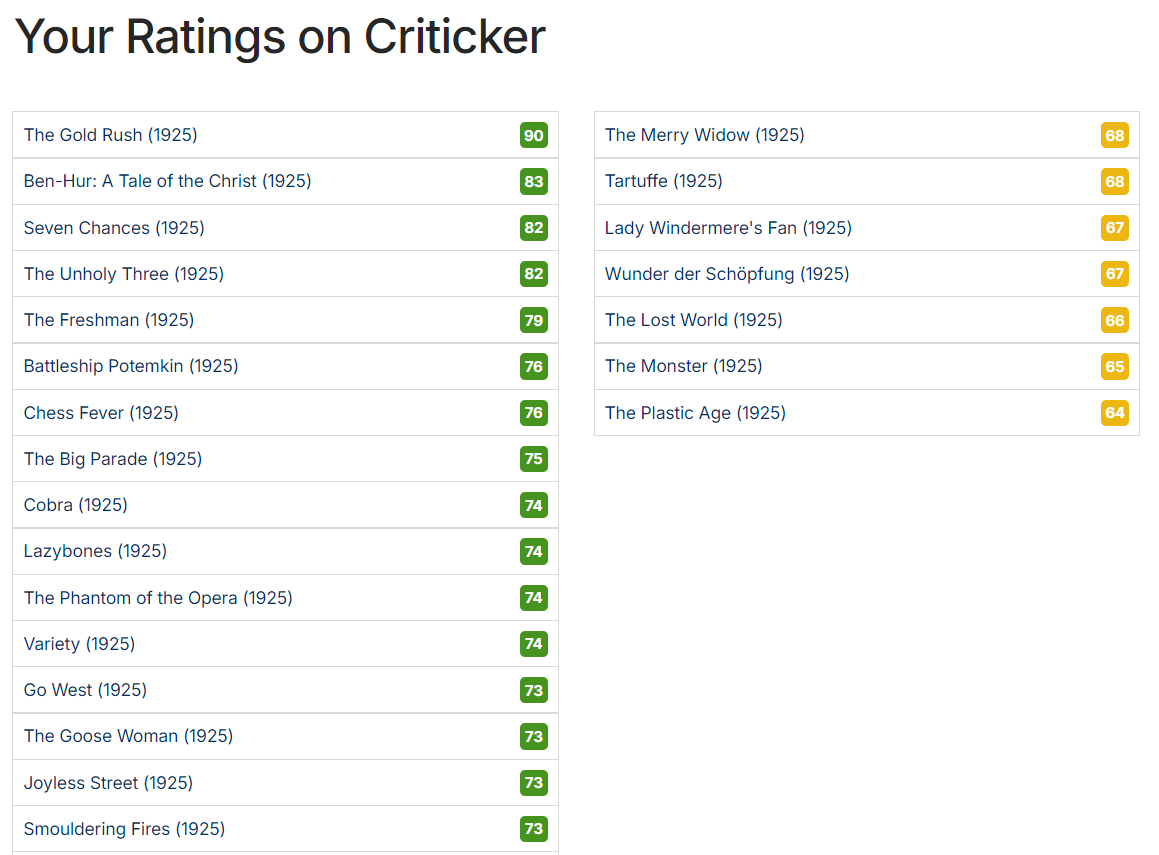
Task: Click Variety's green 74 score badge
Action: 534,644
